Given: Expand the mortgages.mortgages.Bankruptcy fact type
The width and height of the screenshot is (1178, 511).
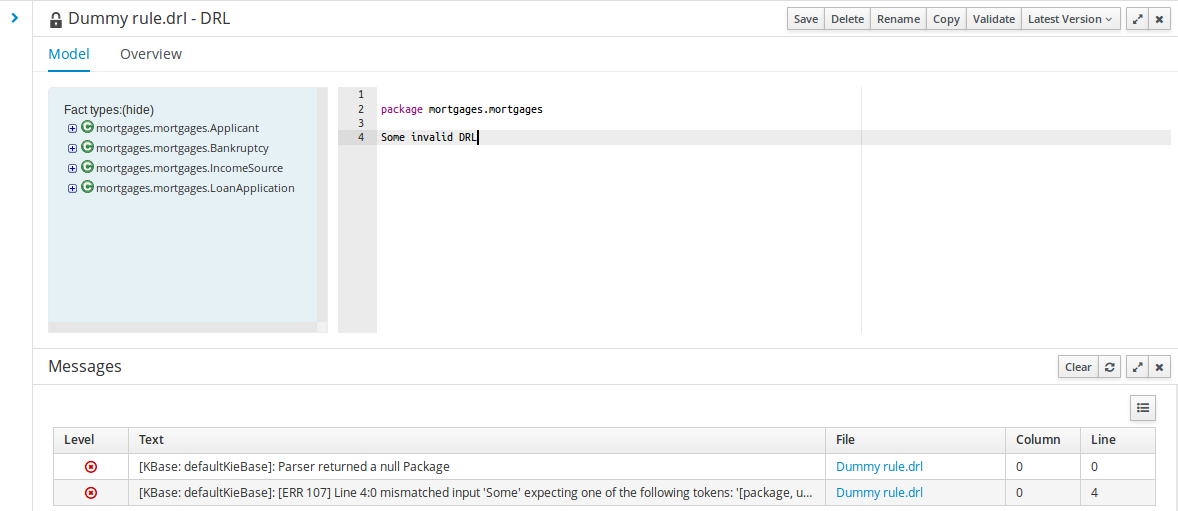Looking at the screenshot, I should point(72,148).
